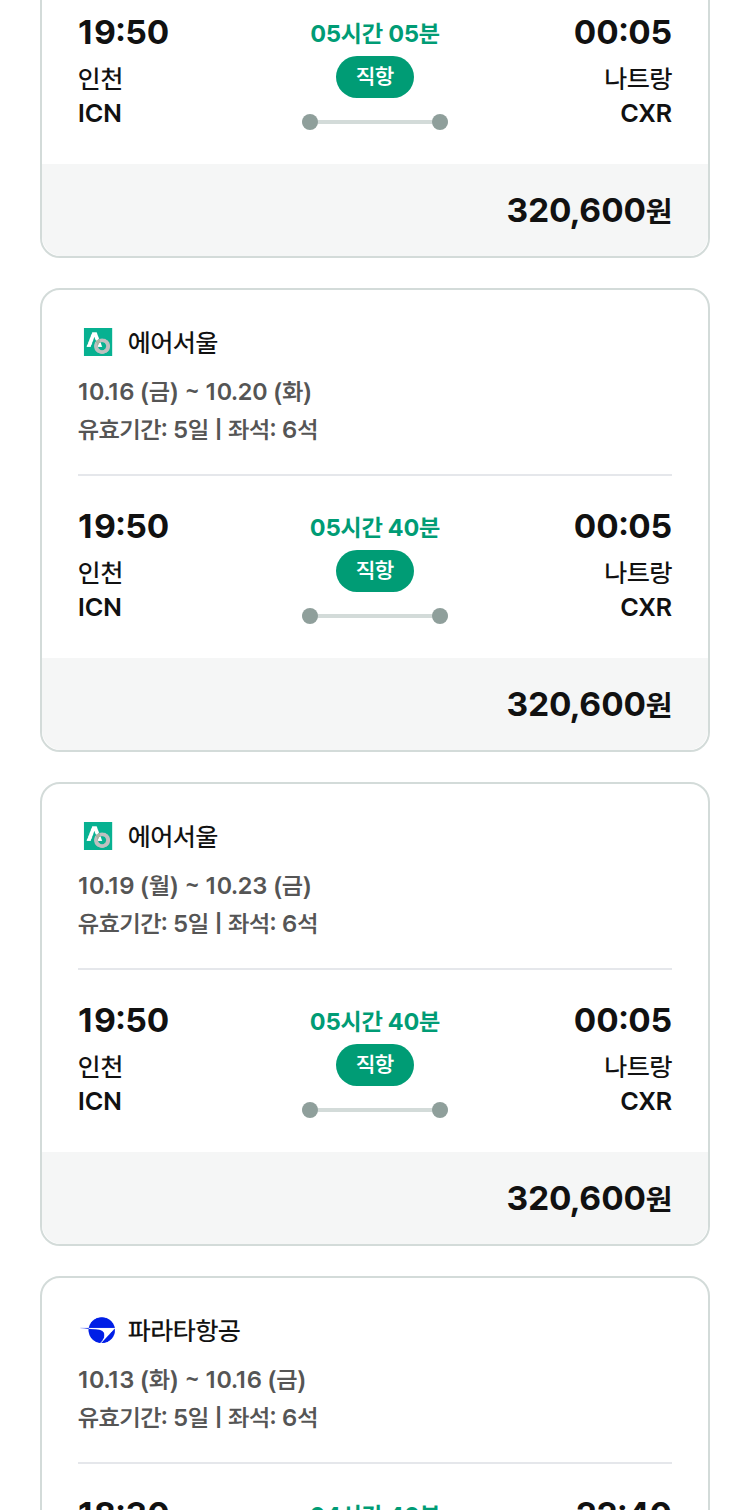Click the route line on the 10.16 flight
Screen dimensions: 750x1510
pos(375,616)
